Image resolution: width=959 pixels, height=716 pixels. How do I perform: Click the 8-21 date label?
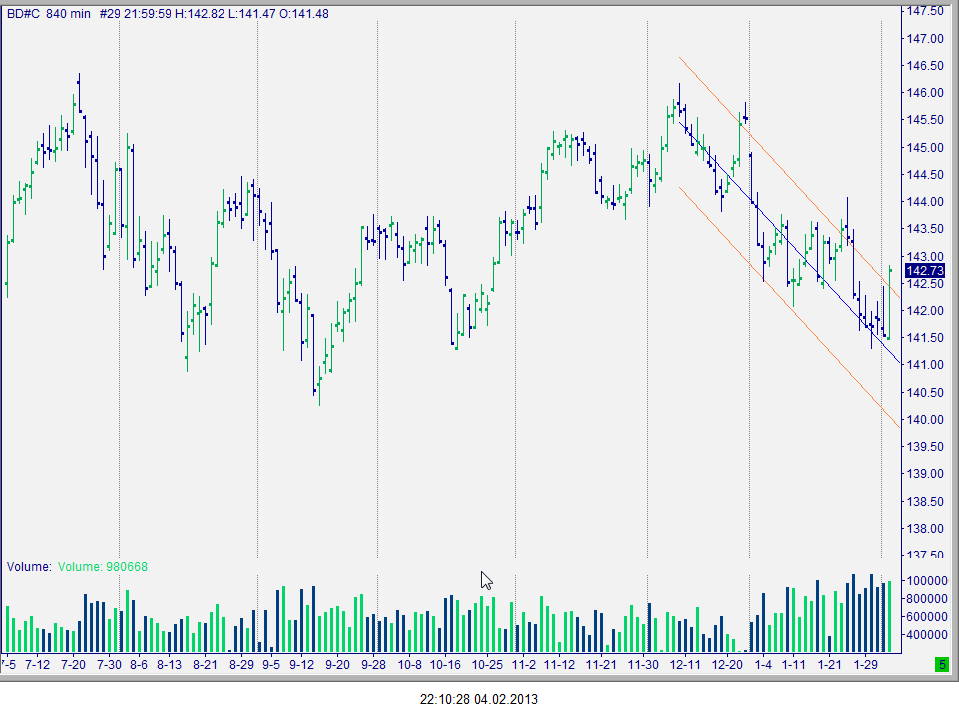point(206,665)
